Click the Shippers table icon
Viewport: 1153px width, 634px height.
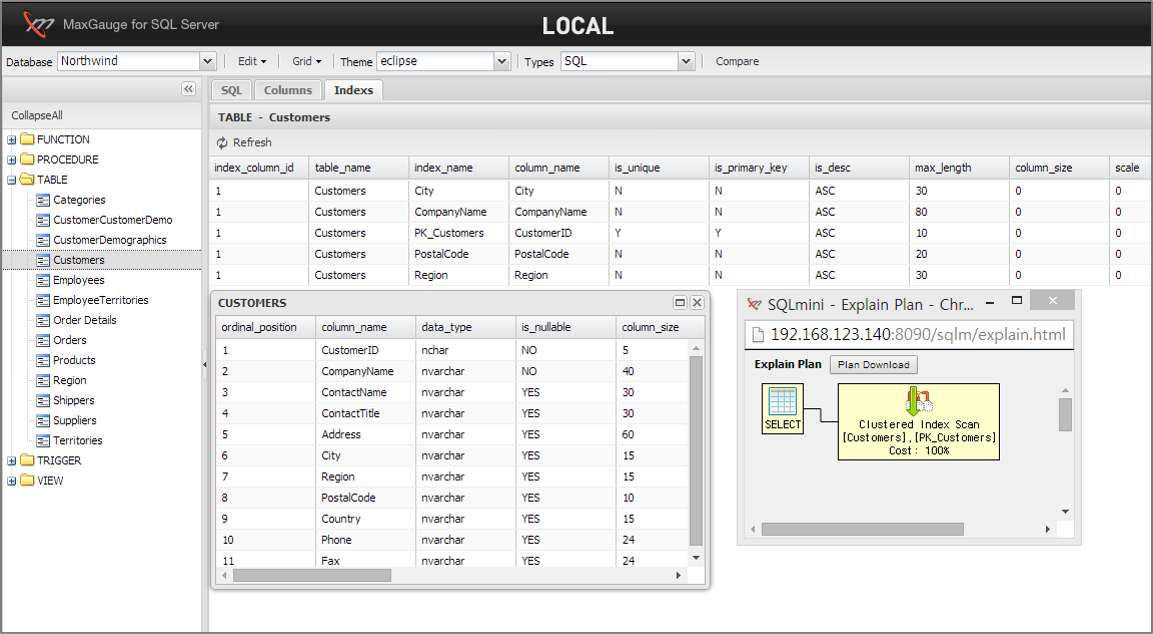point(43,400)
